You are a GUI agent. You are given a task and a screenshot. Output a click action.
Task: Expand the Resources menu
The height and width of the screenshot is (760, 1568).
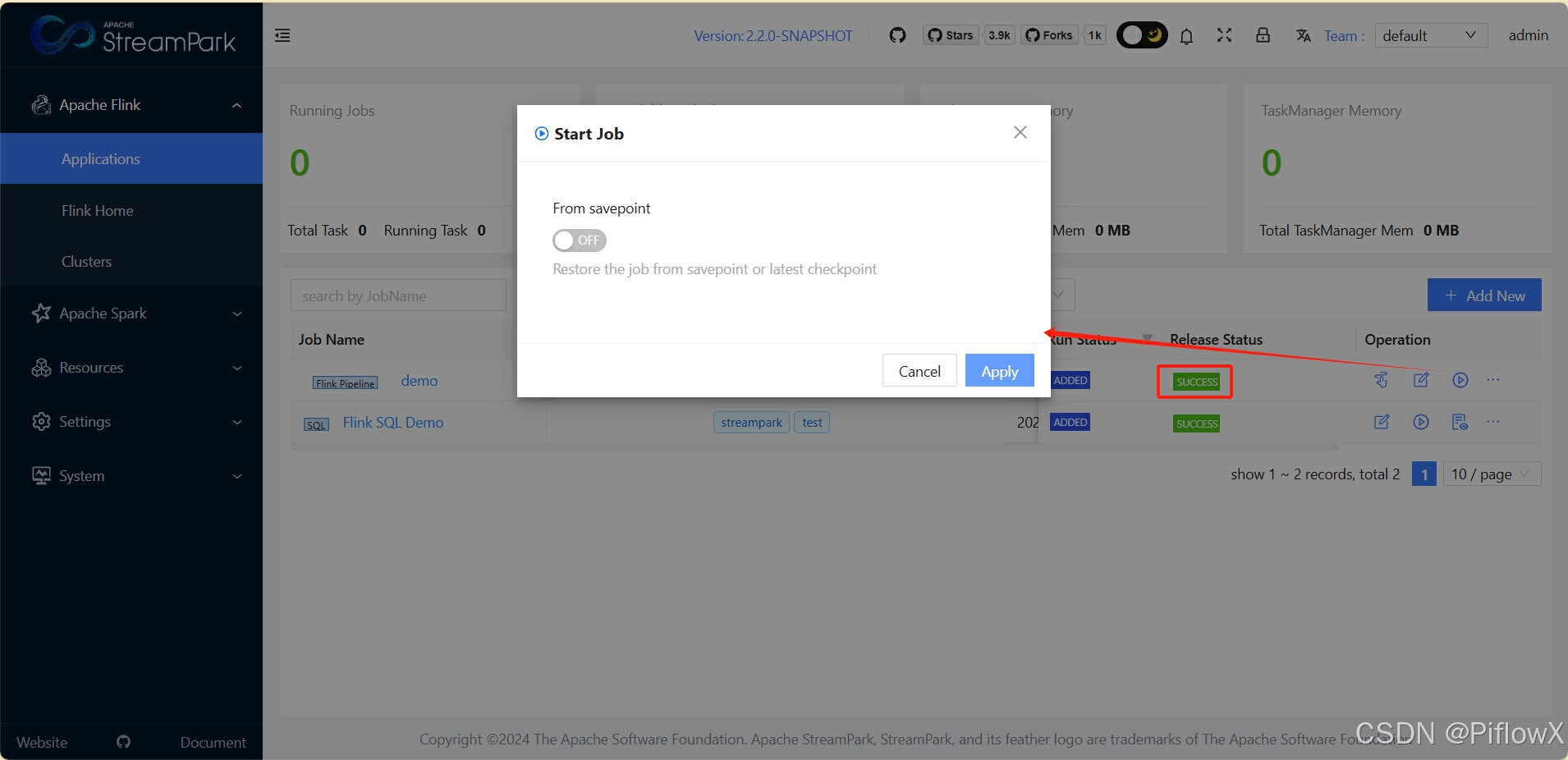[131, 368]
